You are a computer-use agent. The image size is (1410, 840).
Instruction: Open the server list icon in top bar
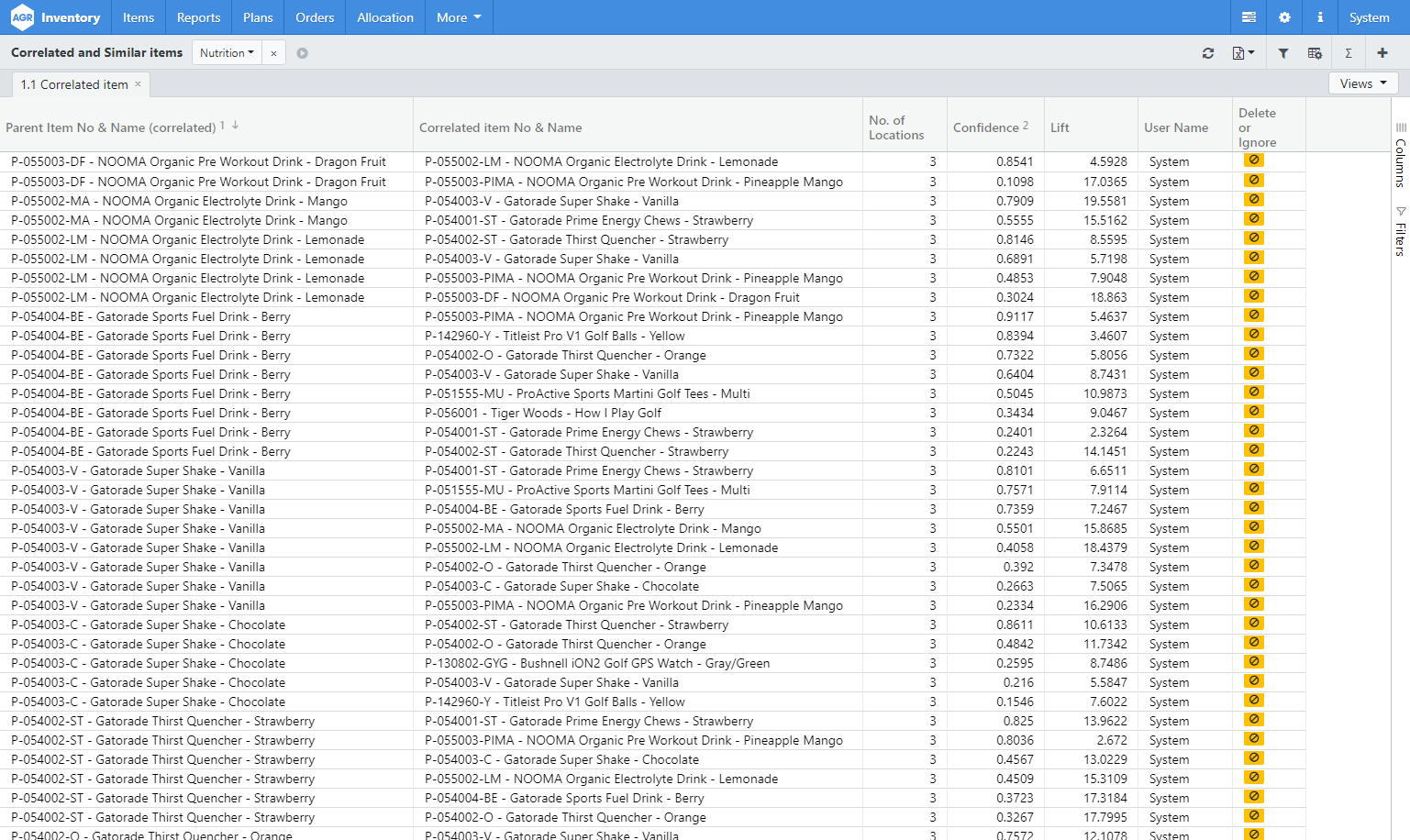(x=1249, y=17)
